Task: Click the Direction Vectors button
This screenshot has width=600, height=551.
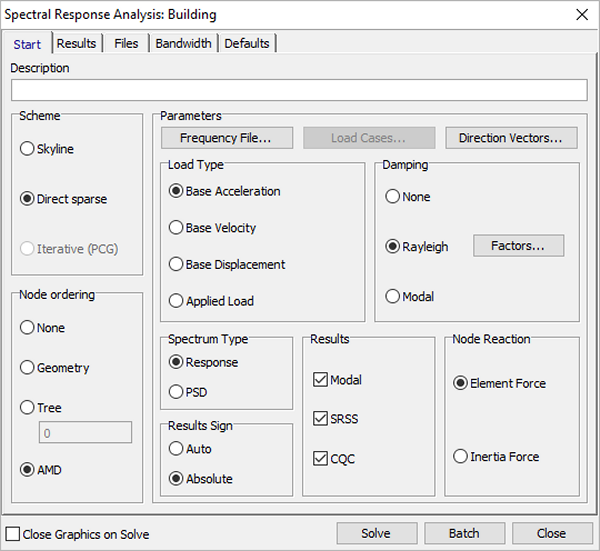Action: pyautogui.click(x=511, y=138)
